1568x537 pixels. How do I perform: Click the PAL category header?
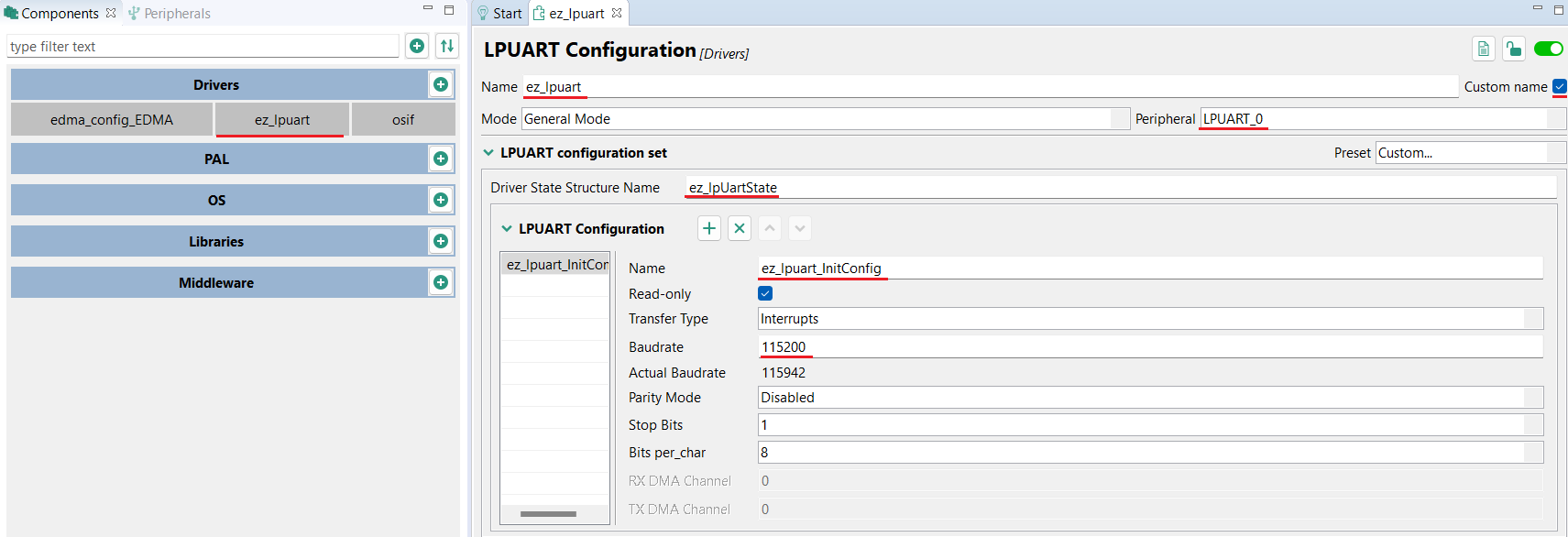(x=216, y=159)
